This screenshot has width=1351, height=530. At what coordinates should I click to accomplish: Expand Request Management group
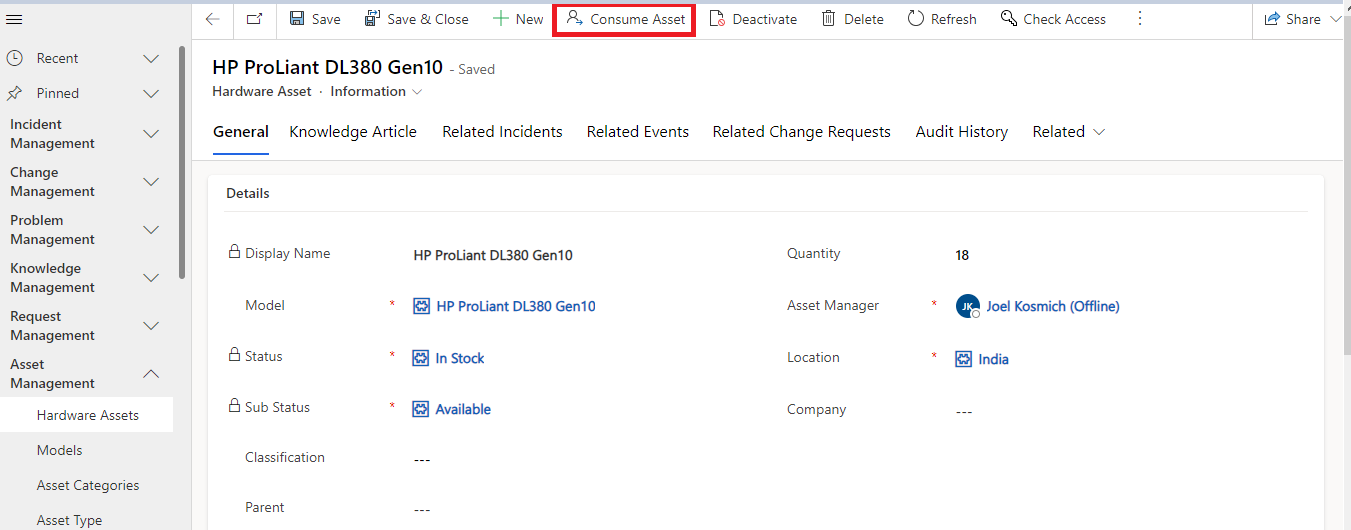click(x=151, y=326)
